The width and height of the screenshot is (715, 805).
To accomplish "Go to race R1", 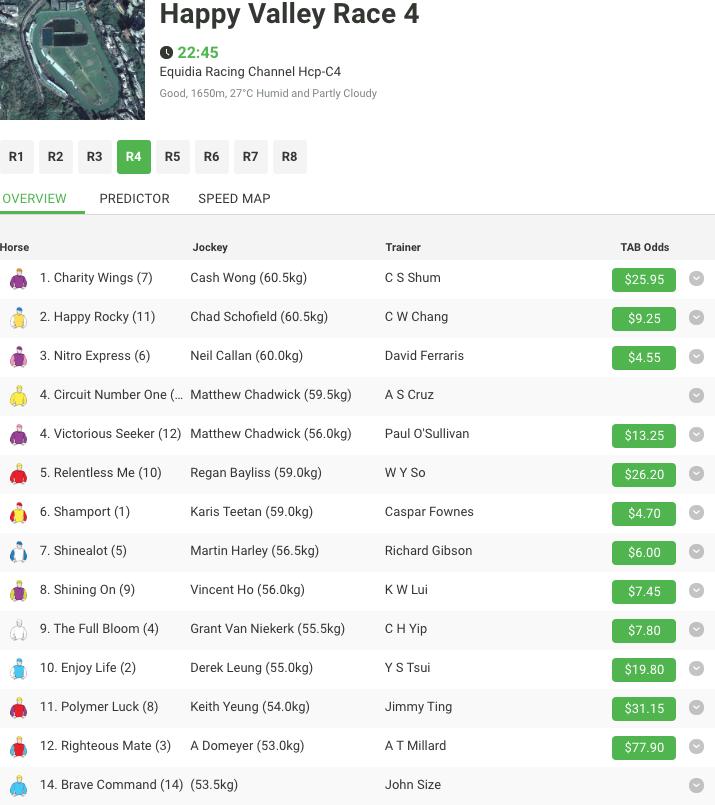I will [x=16, y=157].
